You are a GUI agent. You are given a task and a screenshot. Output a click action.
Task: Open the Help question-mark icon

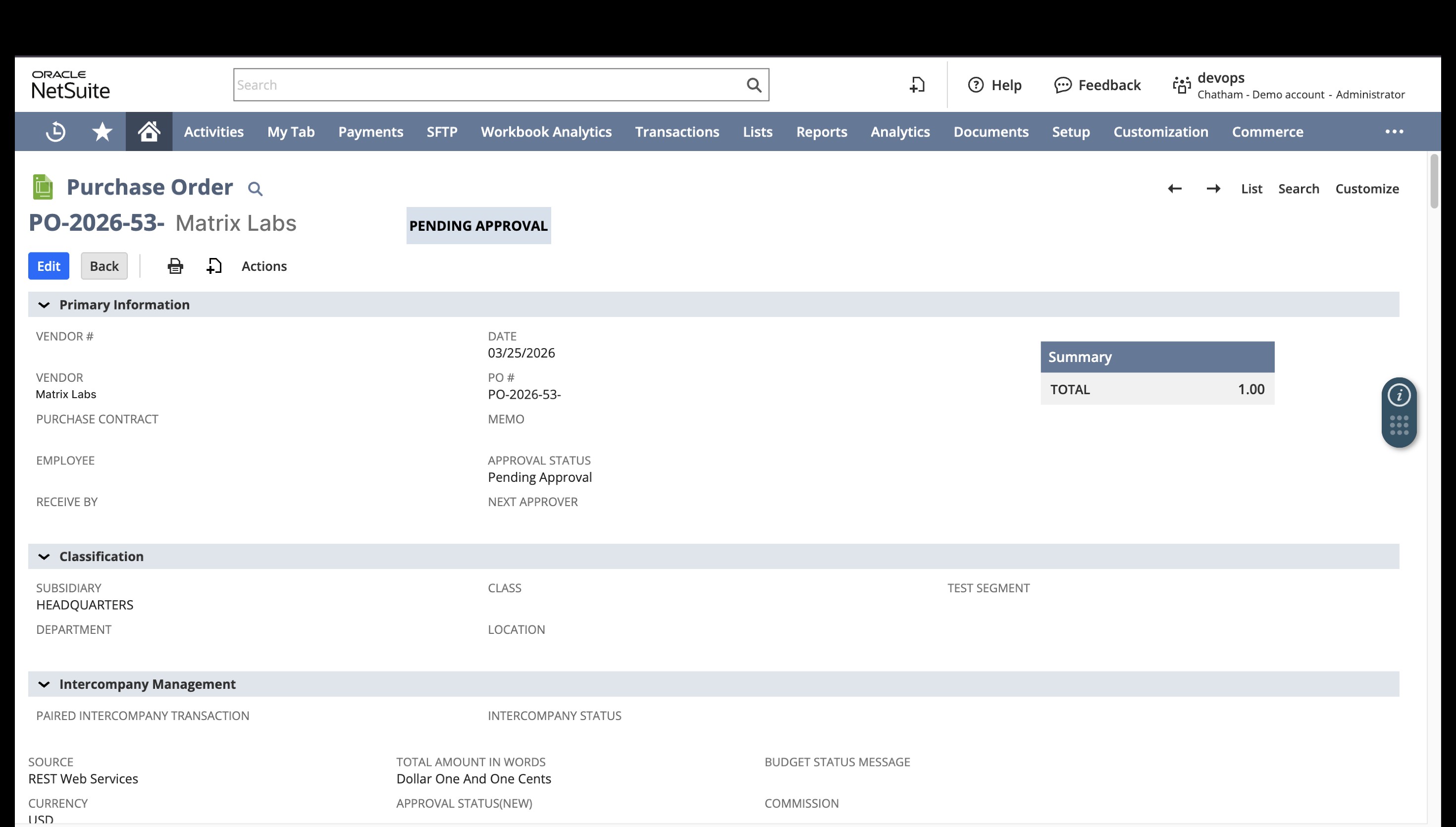(x=976, y=85)
